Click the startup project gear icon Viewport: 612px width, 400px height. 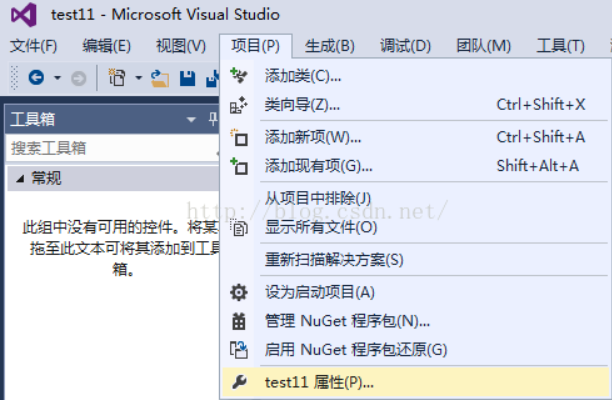(238, 292)
